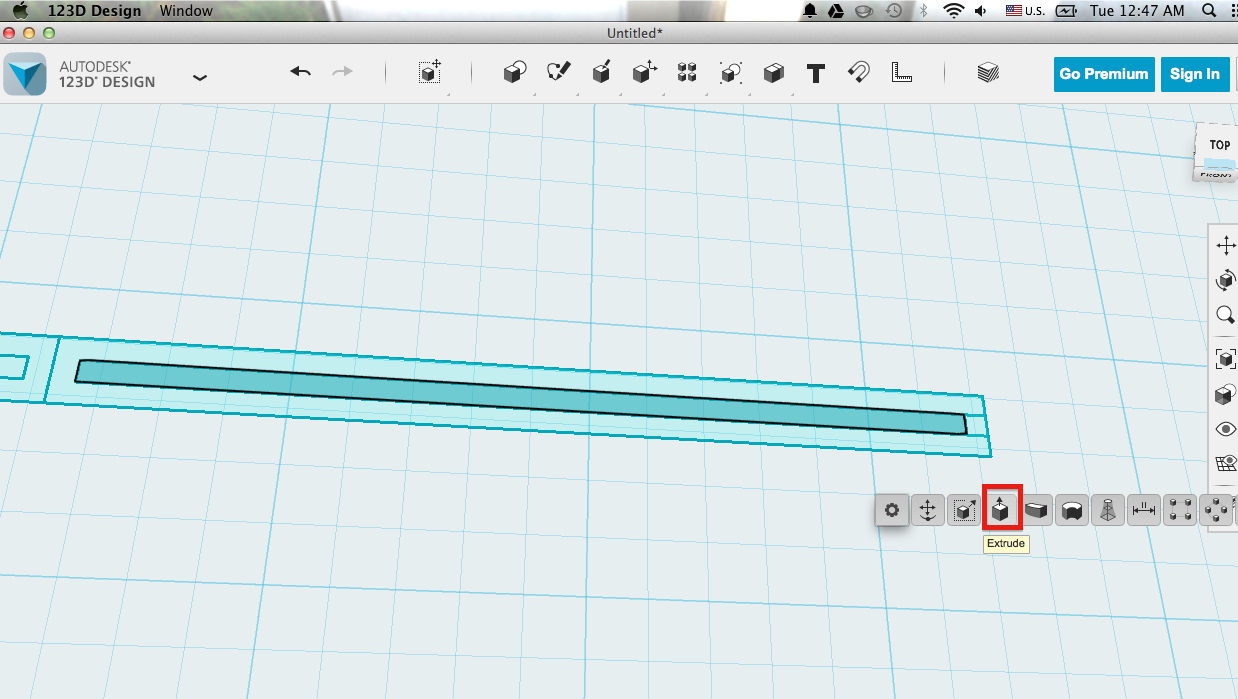The image size is (1238, 699).
Task: Click the Fit view icon
Action: [1225, 358]
